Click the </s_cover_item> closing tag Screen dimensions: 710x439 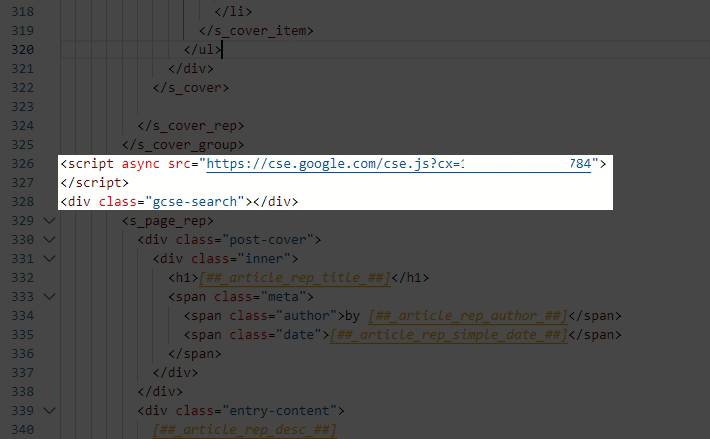(x=256, y=31)
